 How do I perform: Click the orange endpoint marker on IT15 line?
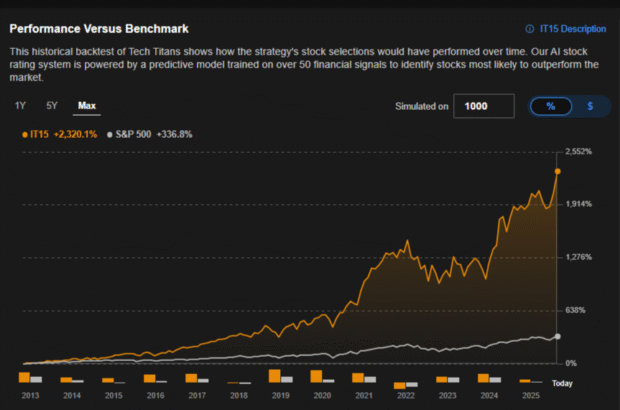coord(557,172)
